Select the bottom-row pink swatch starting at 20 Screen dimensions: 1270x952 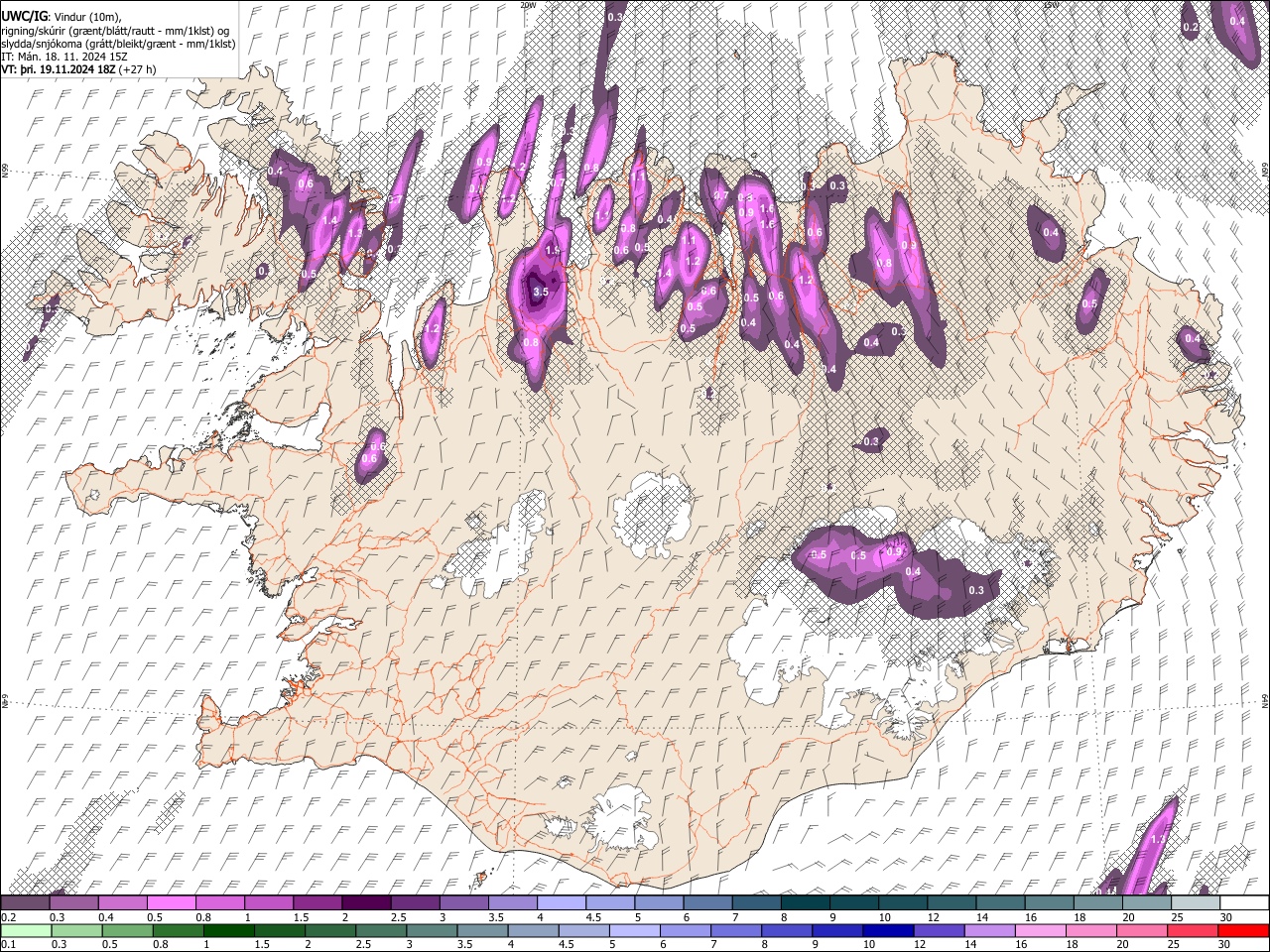tap(1143, 930)
